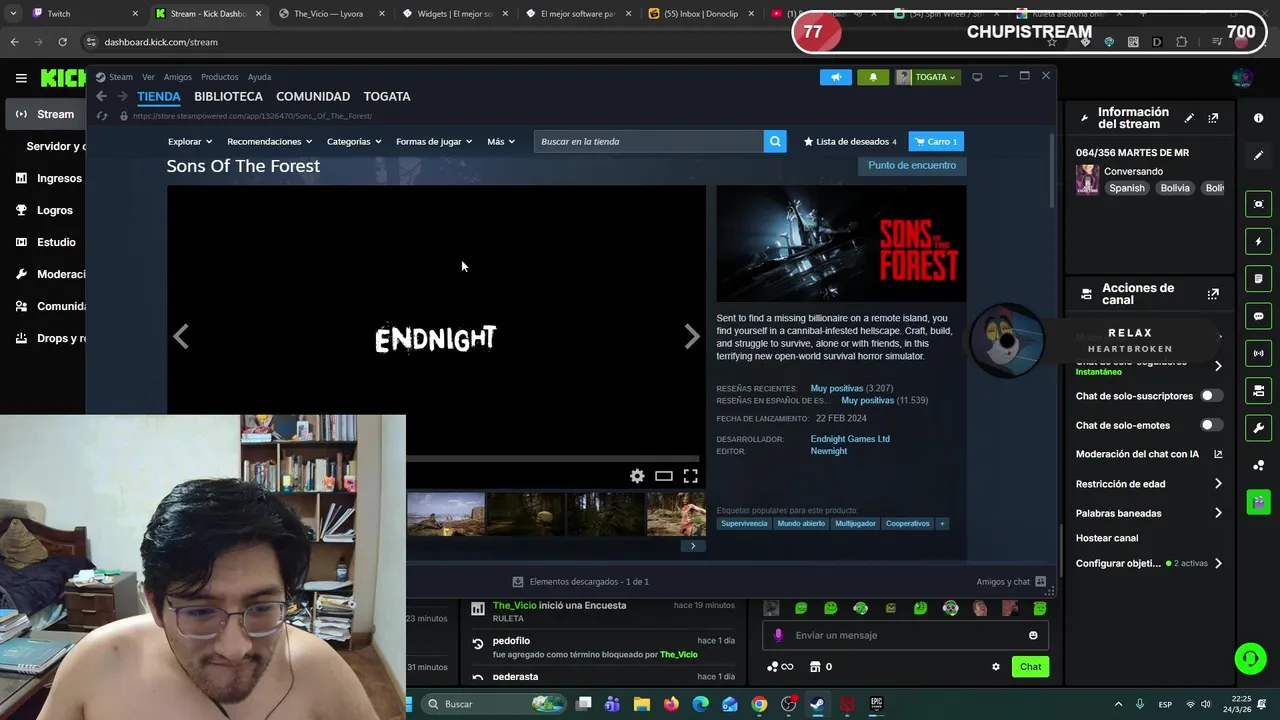Expand Configurar objetivos row
1280x720 pixels.
(x=1149, y=563)
